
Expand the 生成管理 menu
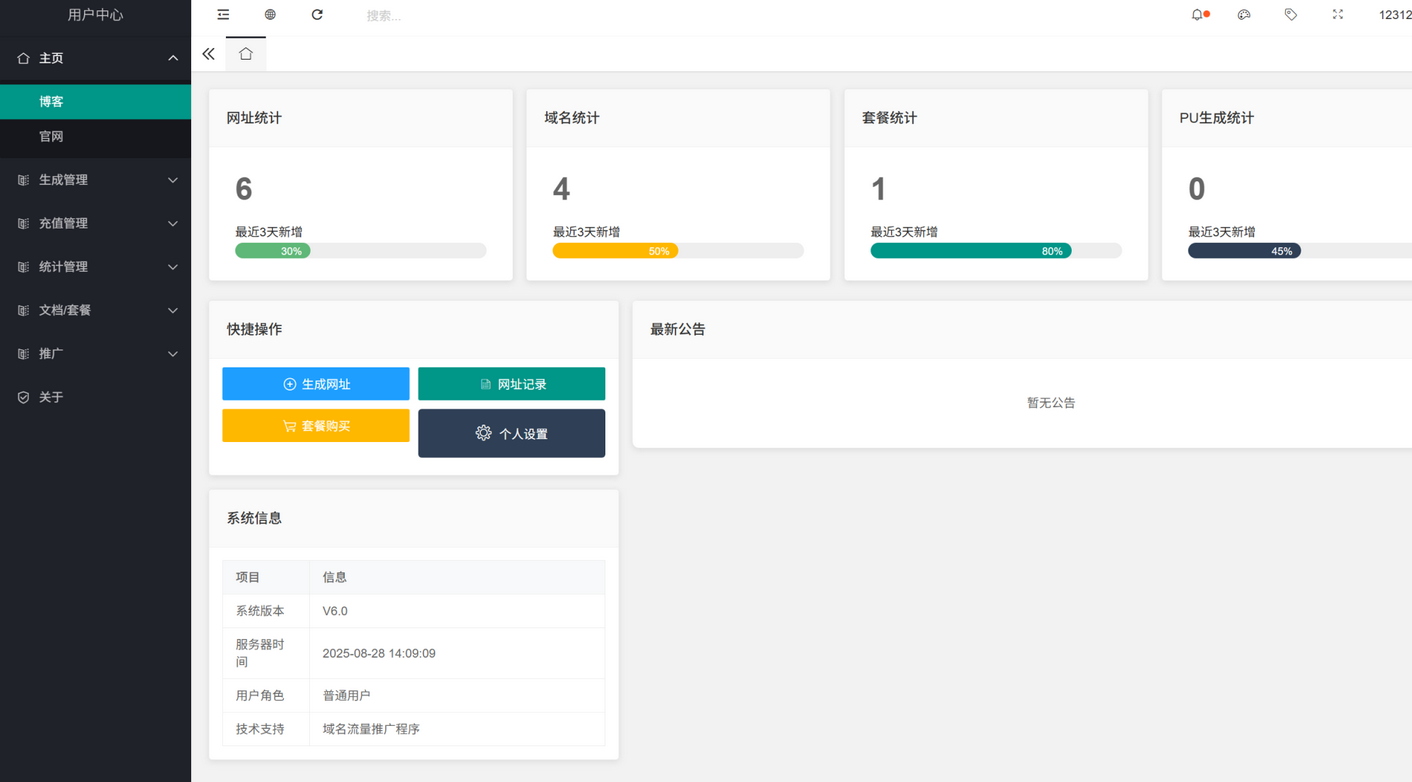pos(95,180)
